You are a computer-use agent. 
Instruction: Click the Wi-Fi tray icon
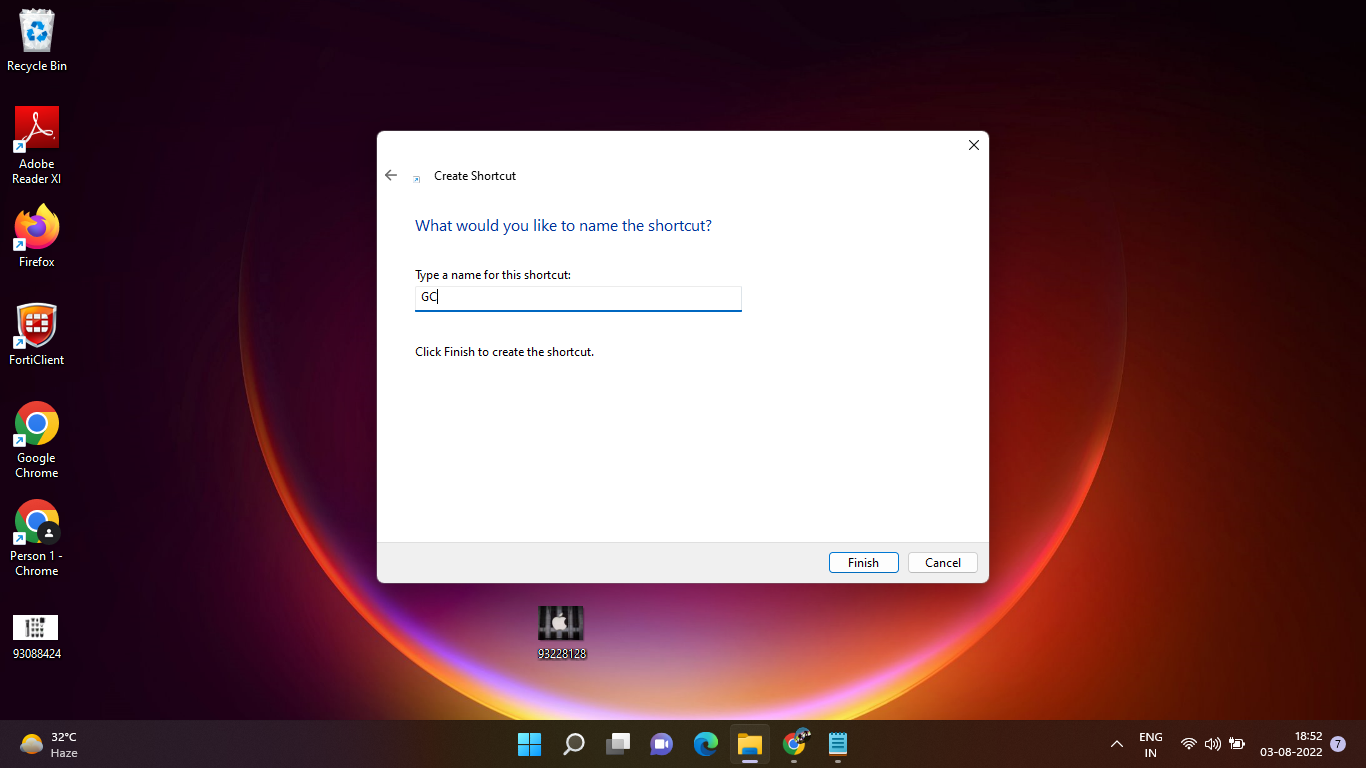[x=1188, y=744]
